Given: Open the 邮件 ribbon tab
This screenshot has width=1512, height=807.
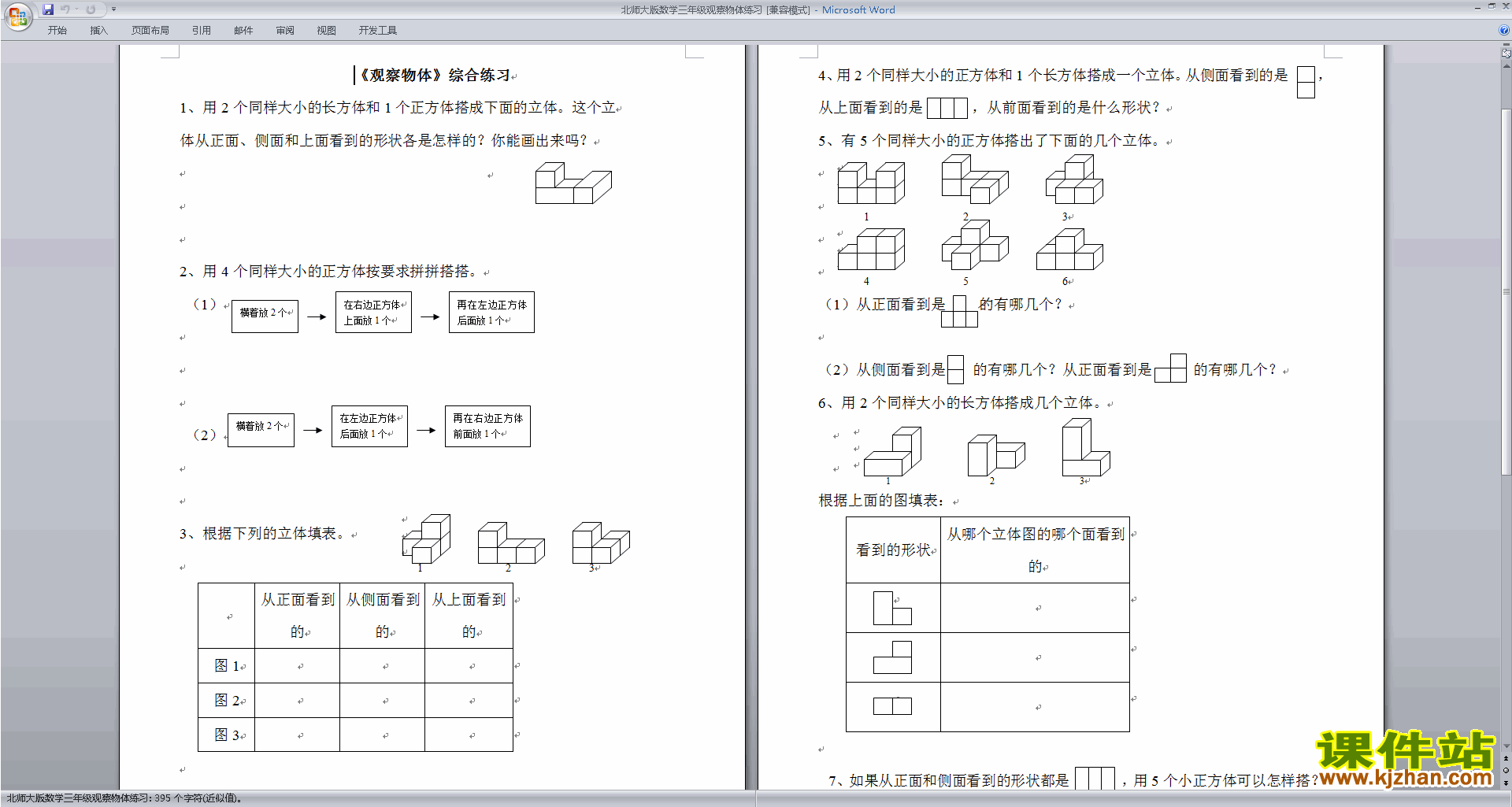Looking at the screenshot, I should [243, 31].
